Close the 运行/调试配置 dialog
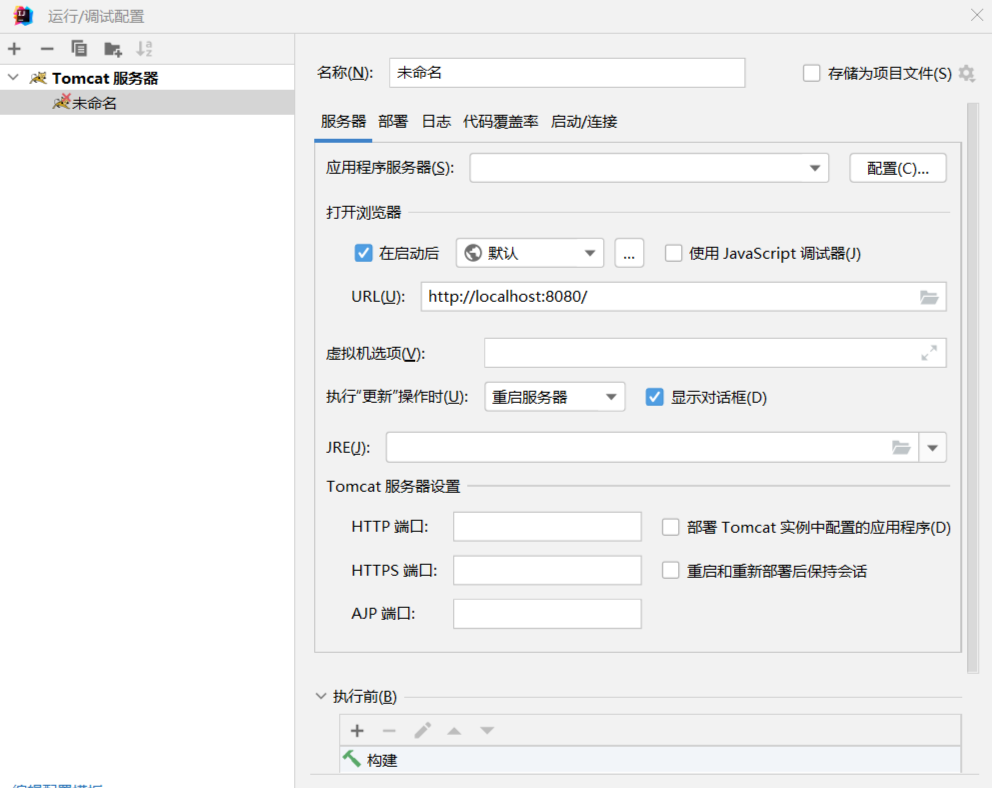 [977, 15]
